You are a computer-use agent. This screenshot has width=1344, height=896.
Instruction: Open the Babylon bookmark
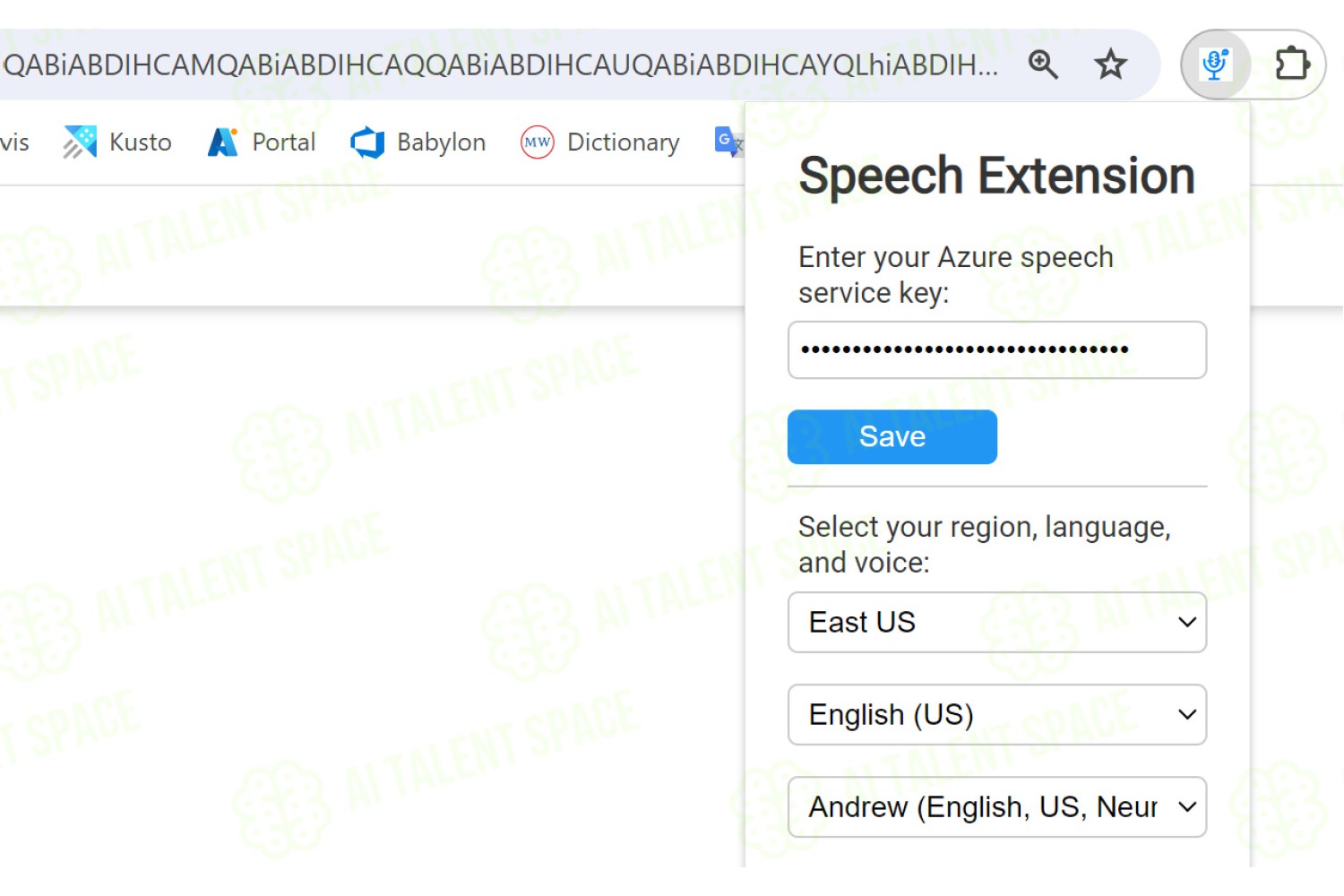[x=418, y=142]
